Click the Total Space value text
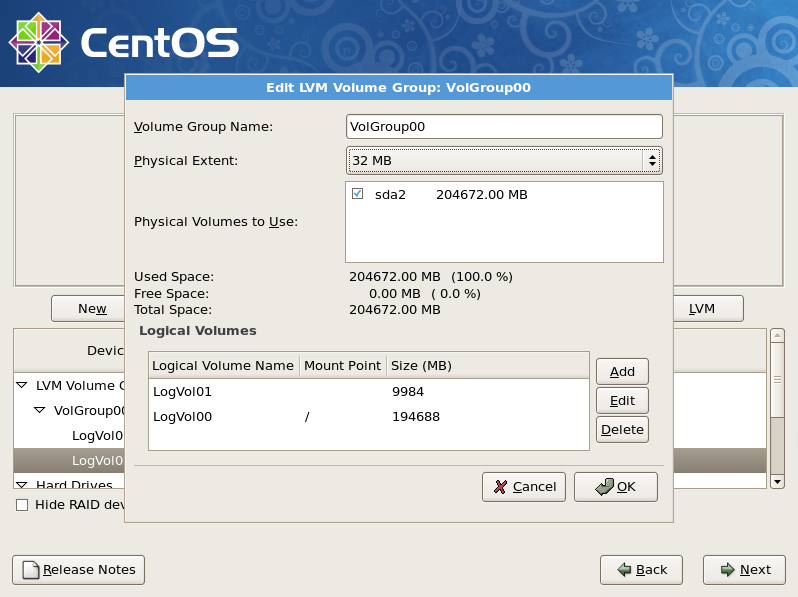798x597 pixels. (394, 309)
